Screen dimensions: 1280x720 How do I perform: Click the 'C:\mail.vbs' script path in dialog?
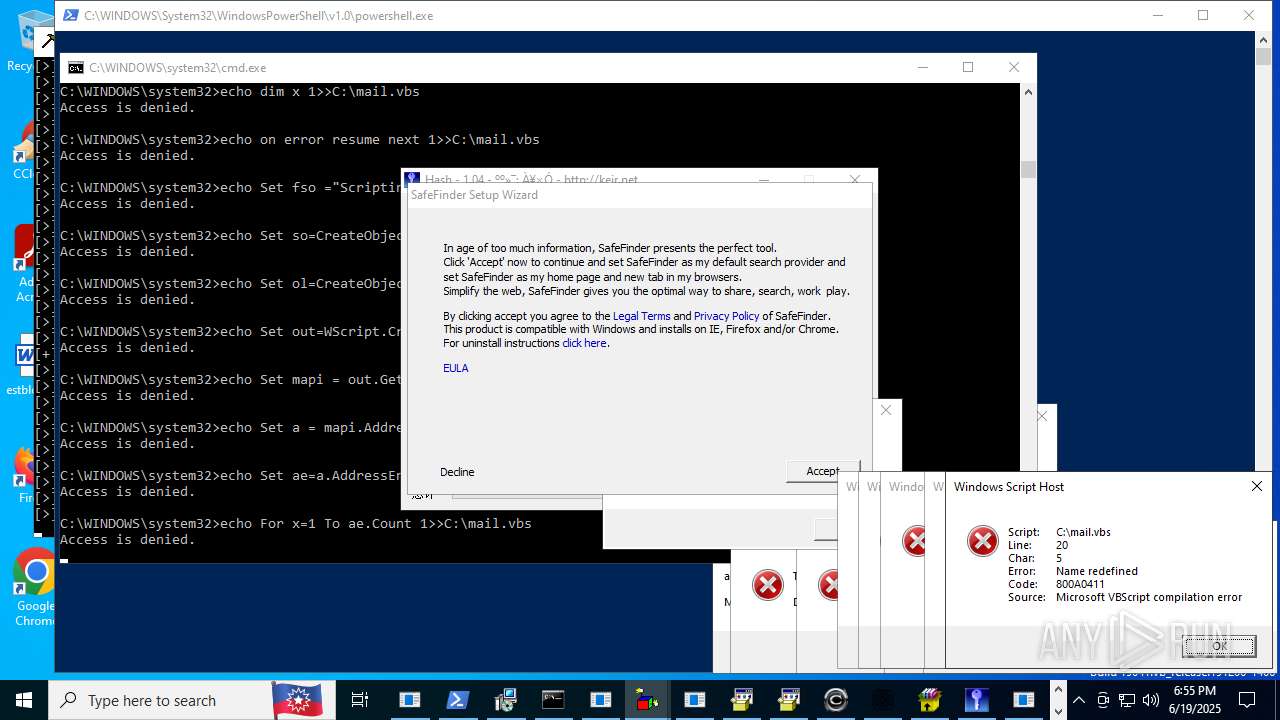(x=1083, y=532)
